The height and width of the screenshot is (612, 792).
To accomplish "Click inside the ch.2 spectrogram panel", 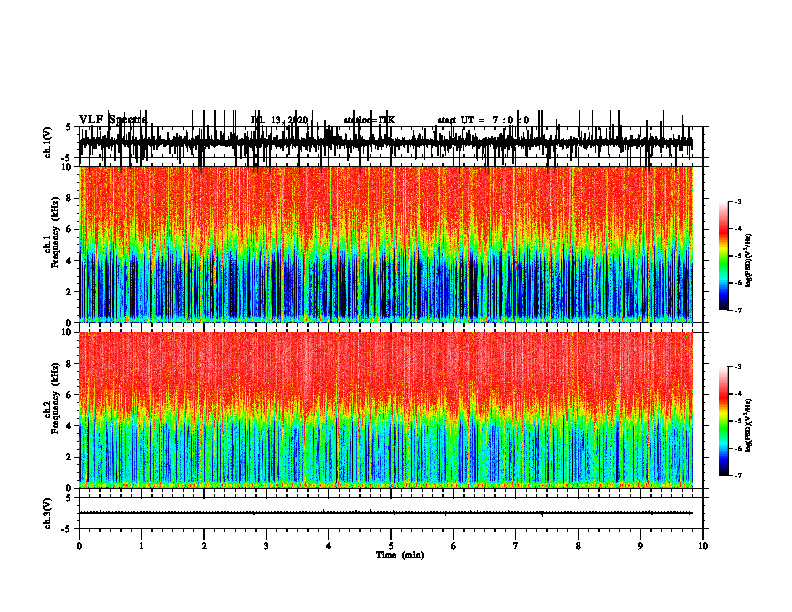I will click(x=386, y=410).
